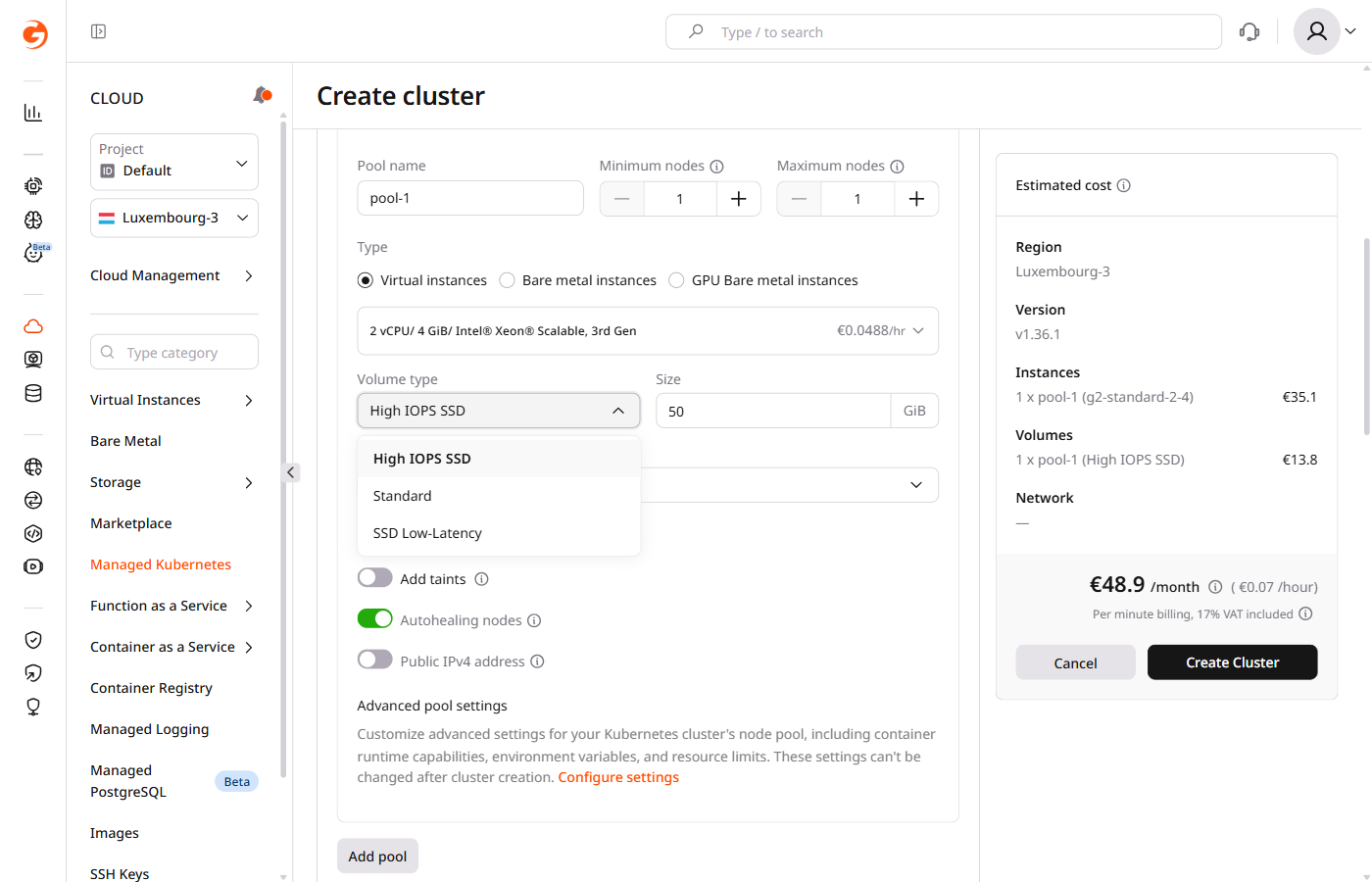Select Virtual instances radio button
Screen dimensions: 1372x882
366,280
